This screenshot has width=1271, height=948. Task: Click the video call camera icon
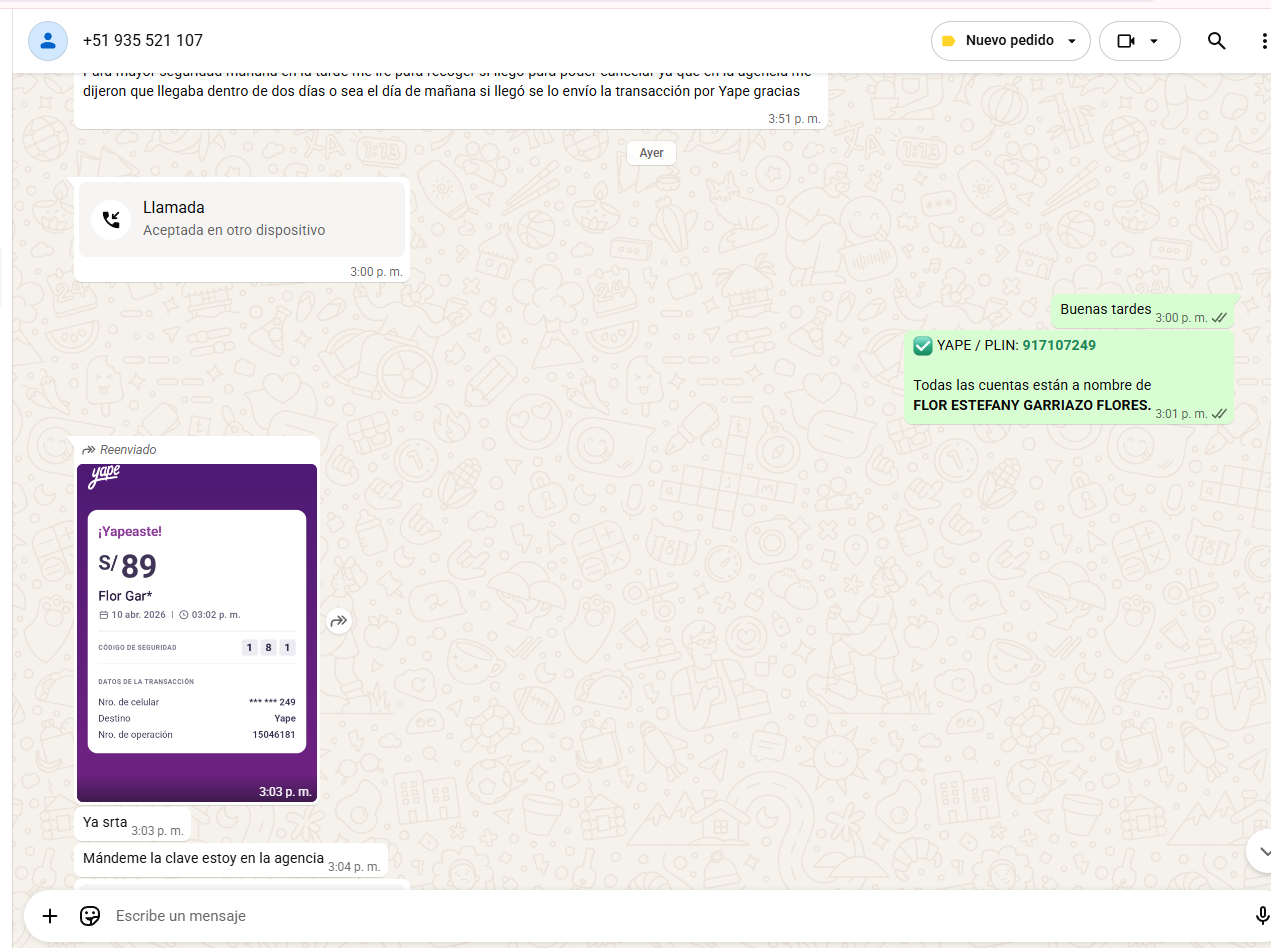pos(1126,41)
